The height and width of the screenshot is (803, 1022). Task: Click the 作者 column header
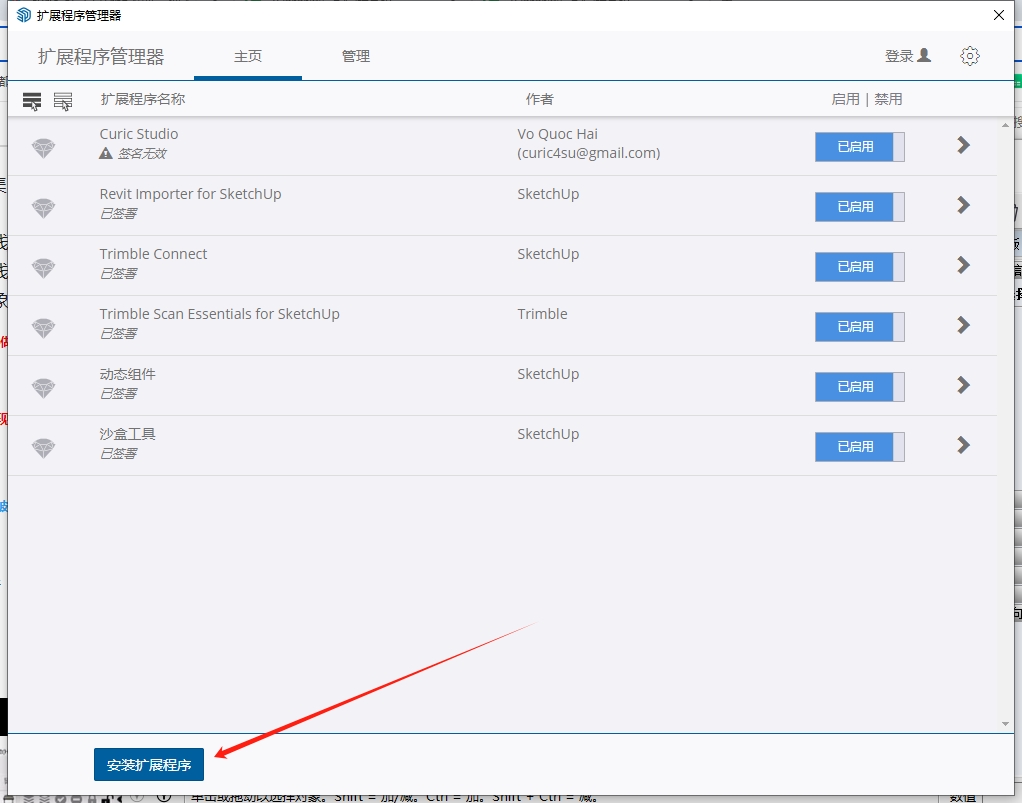click(x=540, y=99)
